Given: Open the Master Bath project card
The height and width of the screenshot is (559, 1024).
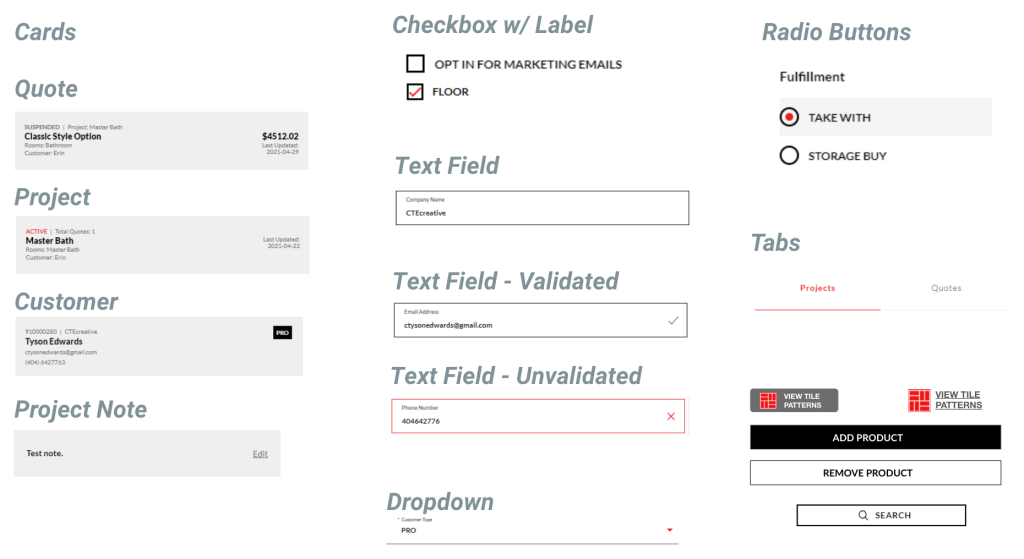Looking at the screenshot, I should [x=160, y=244].
